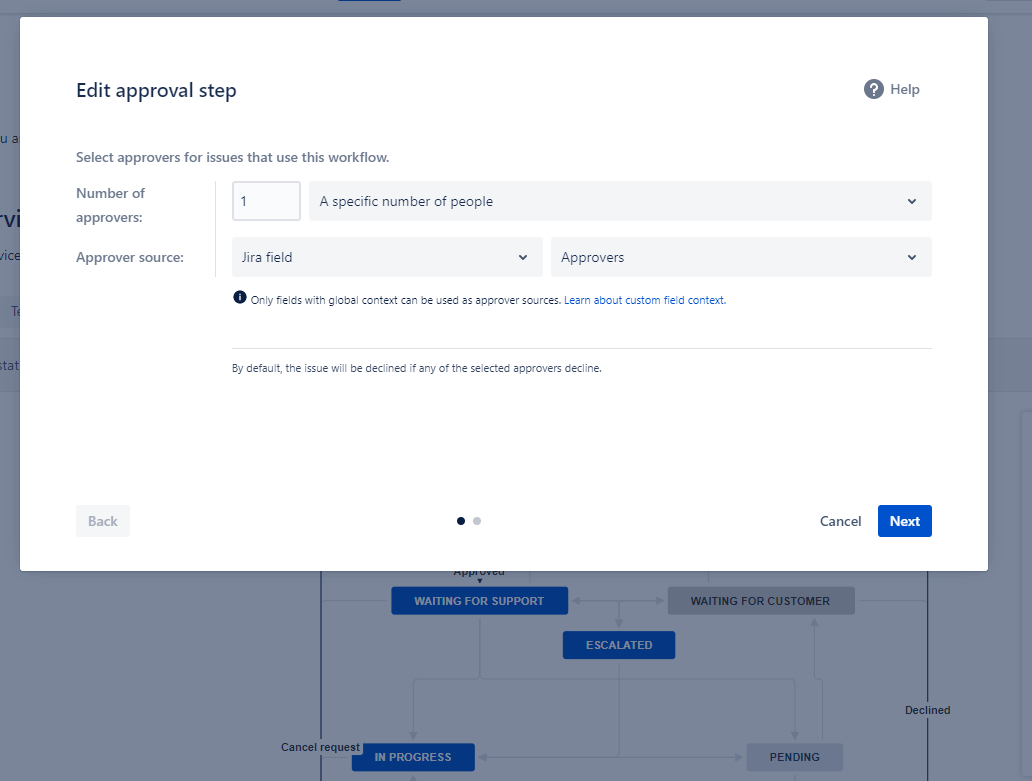Screen dimensions: 1032x781
Task: Click Cancel to dismiss the dialog
Action: click(x=840, y=521)
